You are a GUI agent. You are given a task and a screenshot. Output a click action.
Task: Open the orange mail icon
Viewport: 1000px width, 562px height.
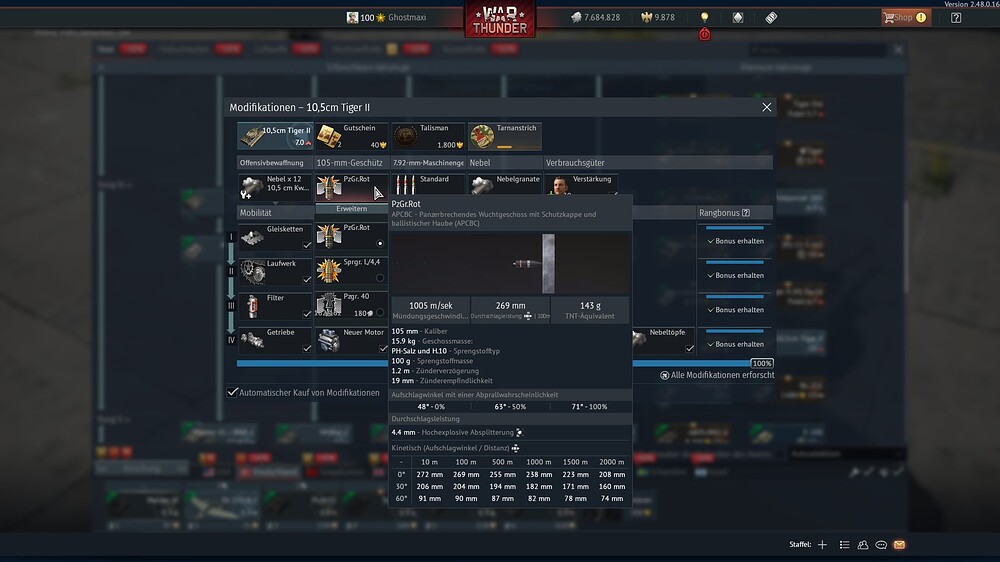point(899,545)
